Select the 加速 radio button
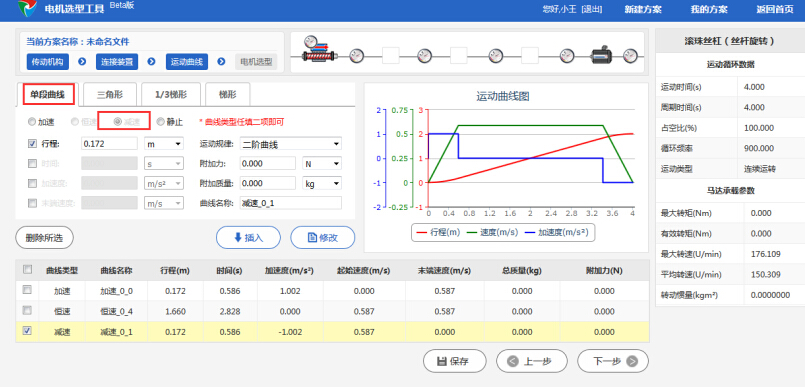This screenshot has height=387, width=805. coord(32,122)
